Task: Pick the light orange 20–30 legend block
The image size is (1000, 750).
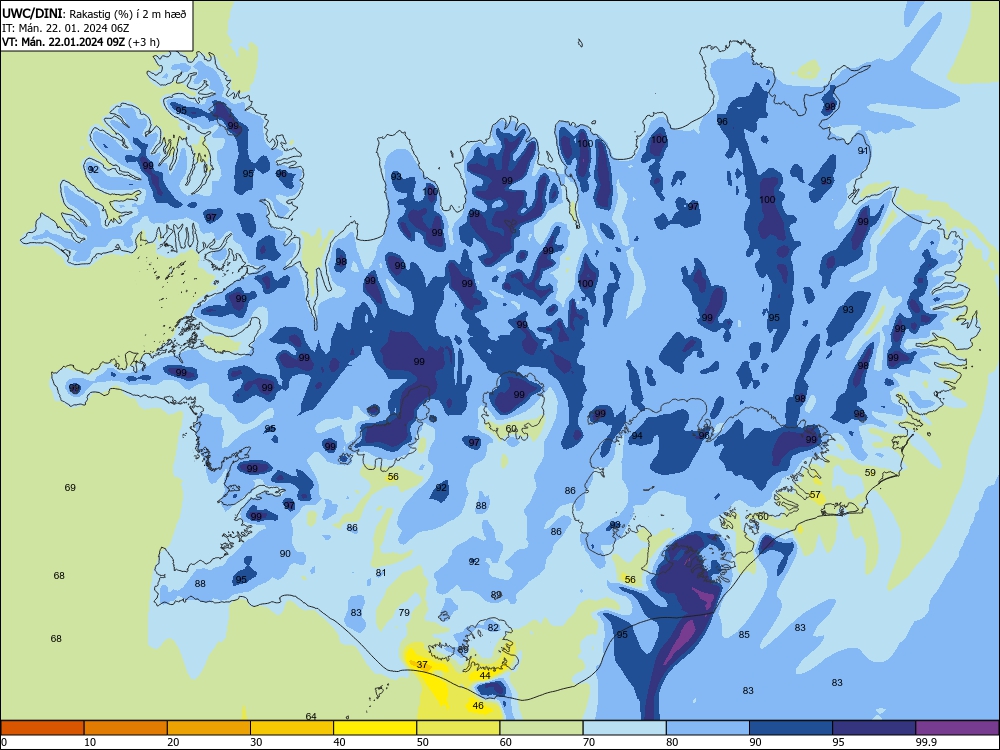Action: tap(209, 728)
